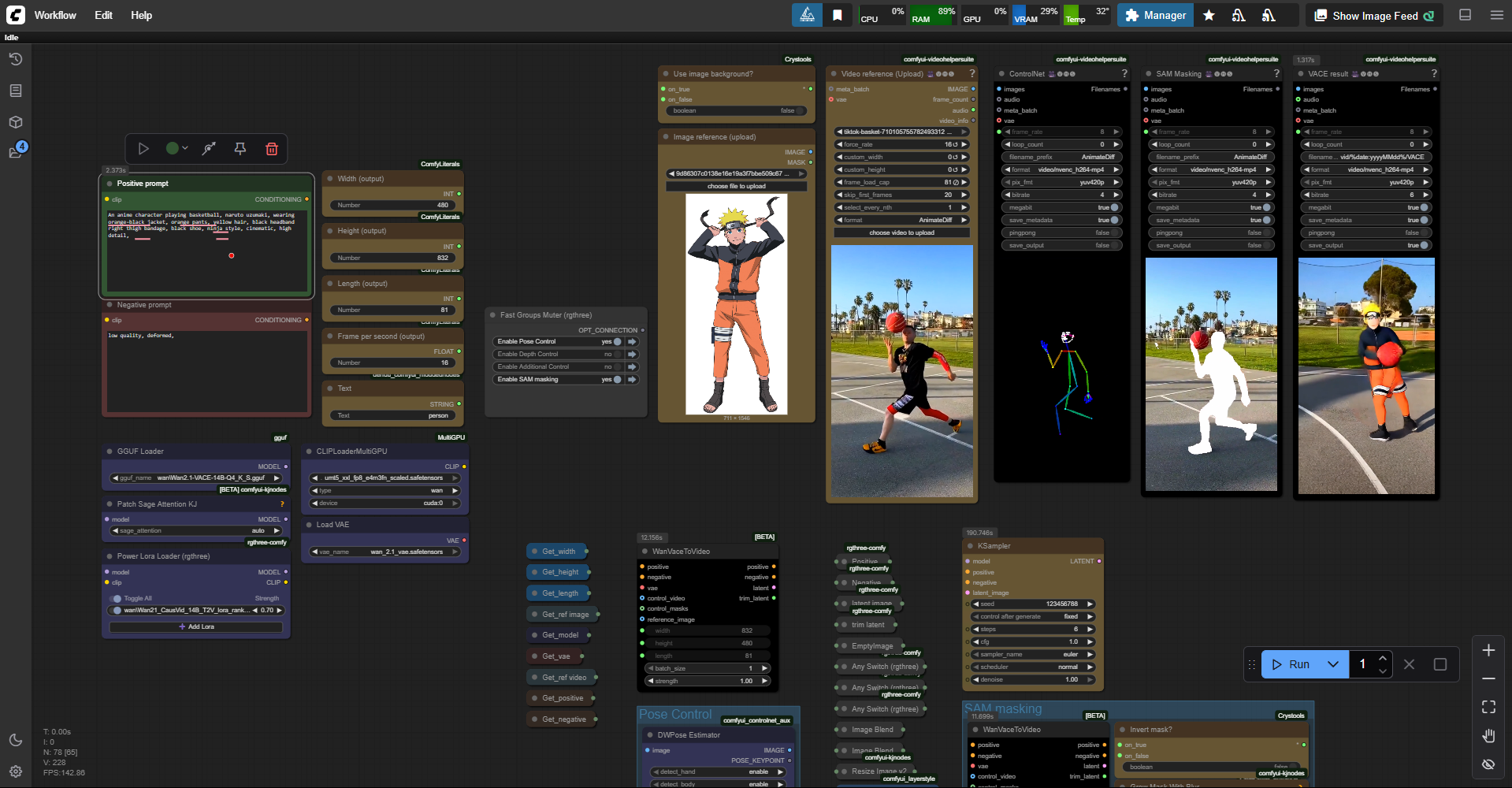Image resolution: width=1512 pixels, height=788 pixels.
Task: Open the Edit menu
Action: (103, 15)
